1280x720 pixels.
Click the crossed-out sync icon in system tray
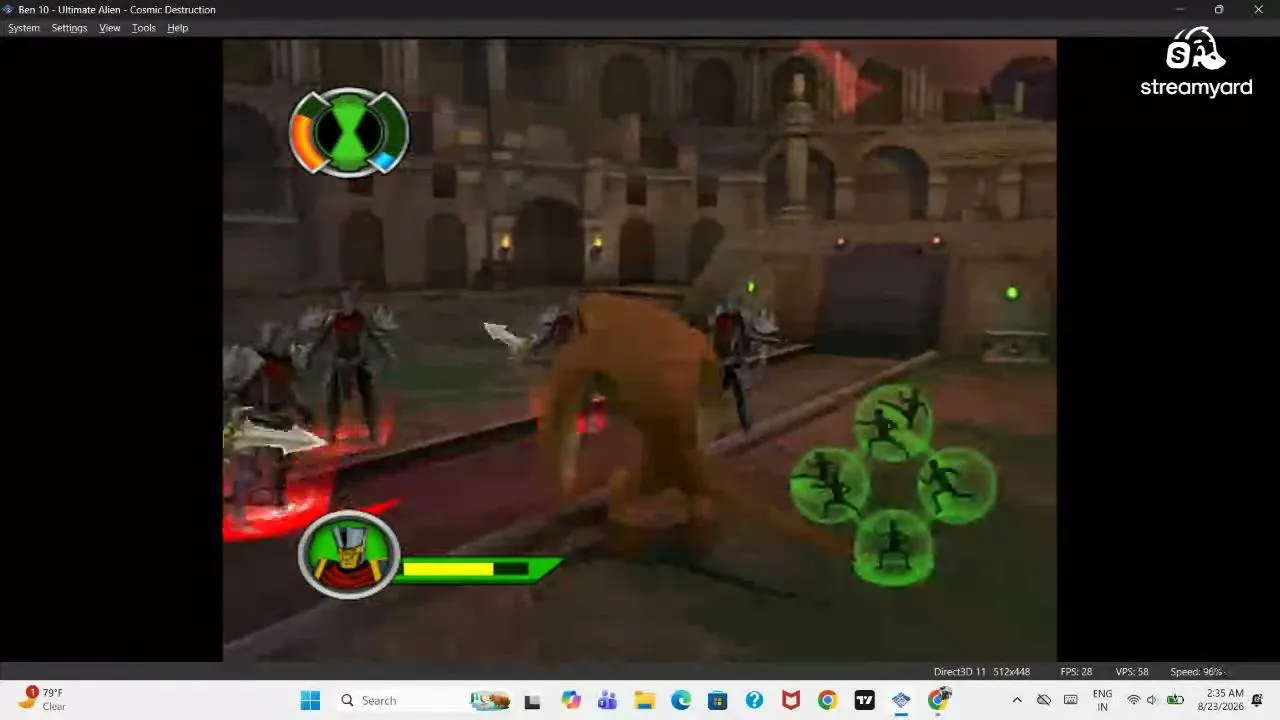pyautogui.click(x=1044, y=700)
